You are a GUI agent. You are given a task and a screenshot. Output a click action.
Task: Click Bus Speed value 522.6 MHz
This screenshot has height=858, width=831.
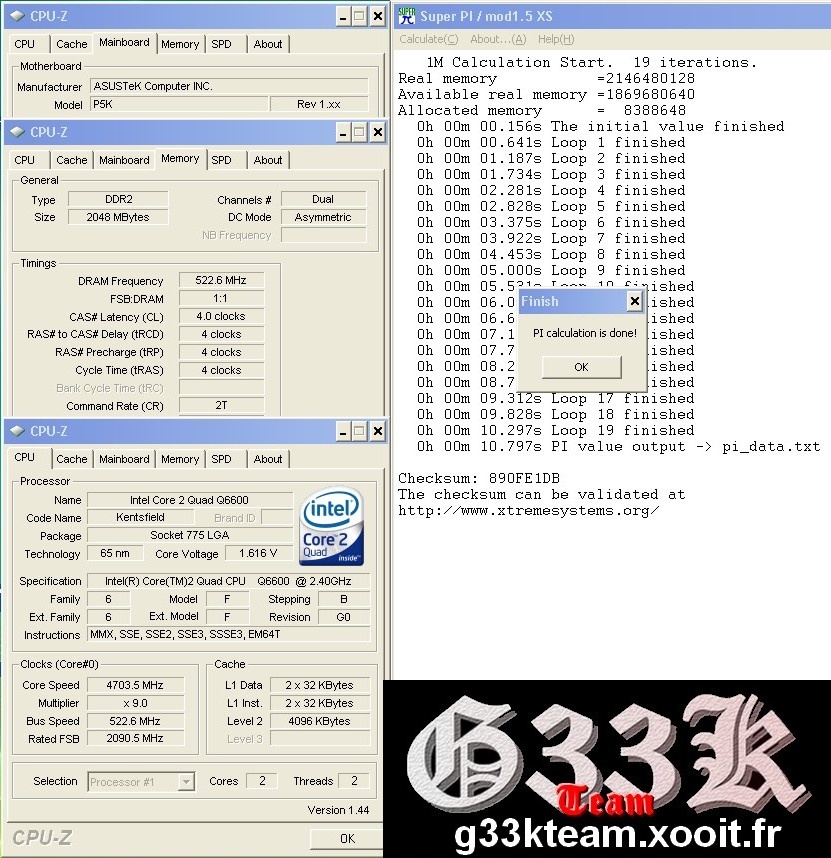point(135,721)
